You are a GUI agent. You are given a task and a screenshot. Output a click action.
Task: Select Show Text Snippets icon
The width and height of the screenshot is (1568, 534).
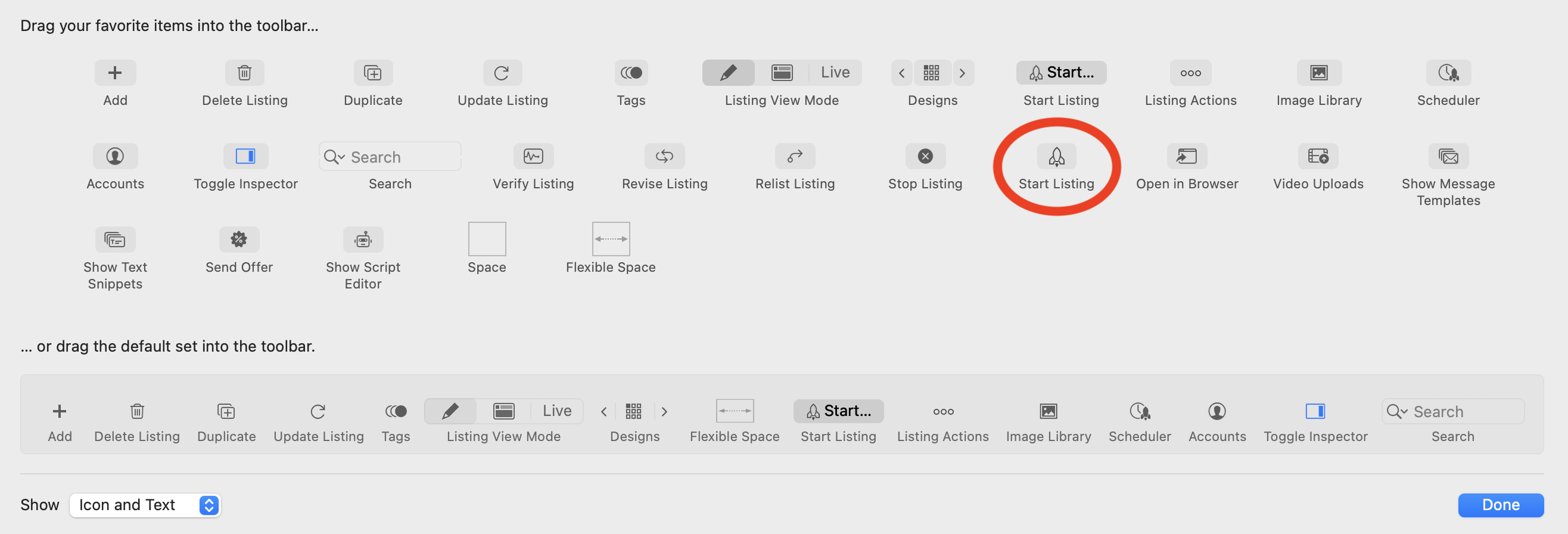pos(115,240)
